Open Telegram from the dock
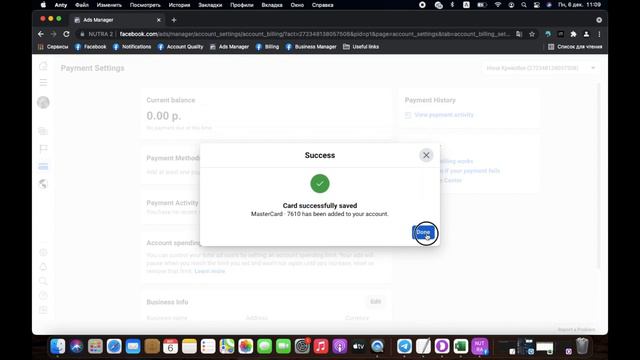The height and width of the screenshot is (360, 640). click(x=404, y=347)
